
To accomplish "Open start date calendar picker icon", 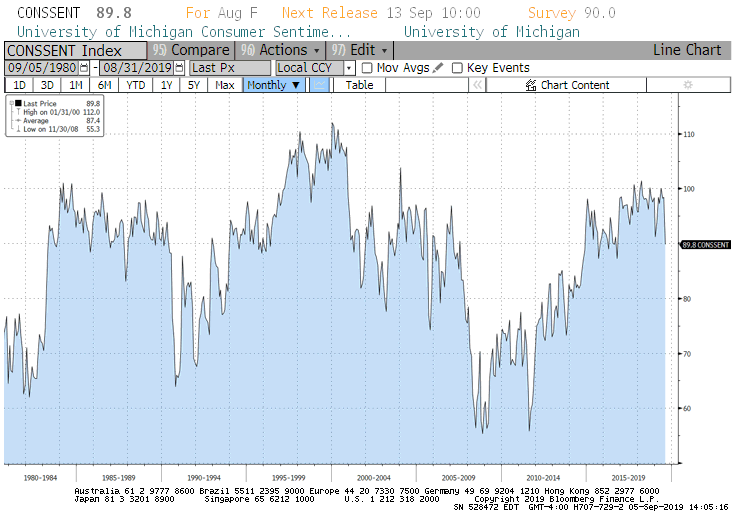I will pos(83,68).
